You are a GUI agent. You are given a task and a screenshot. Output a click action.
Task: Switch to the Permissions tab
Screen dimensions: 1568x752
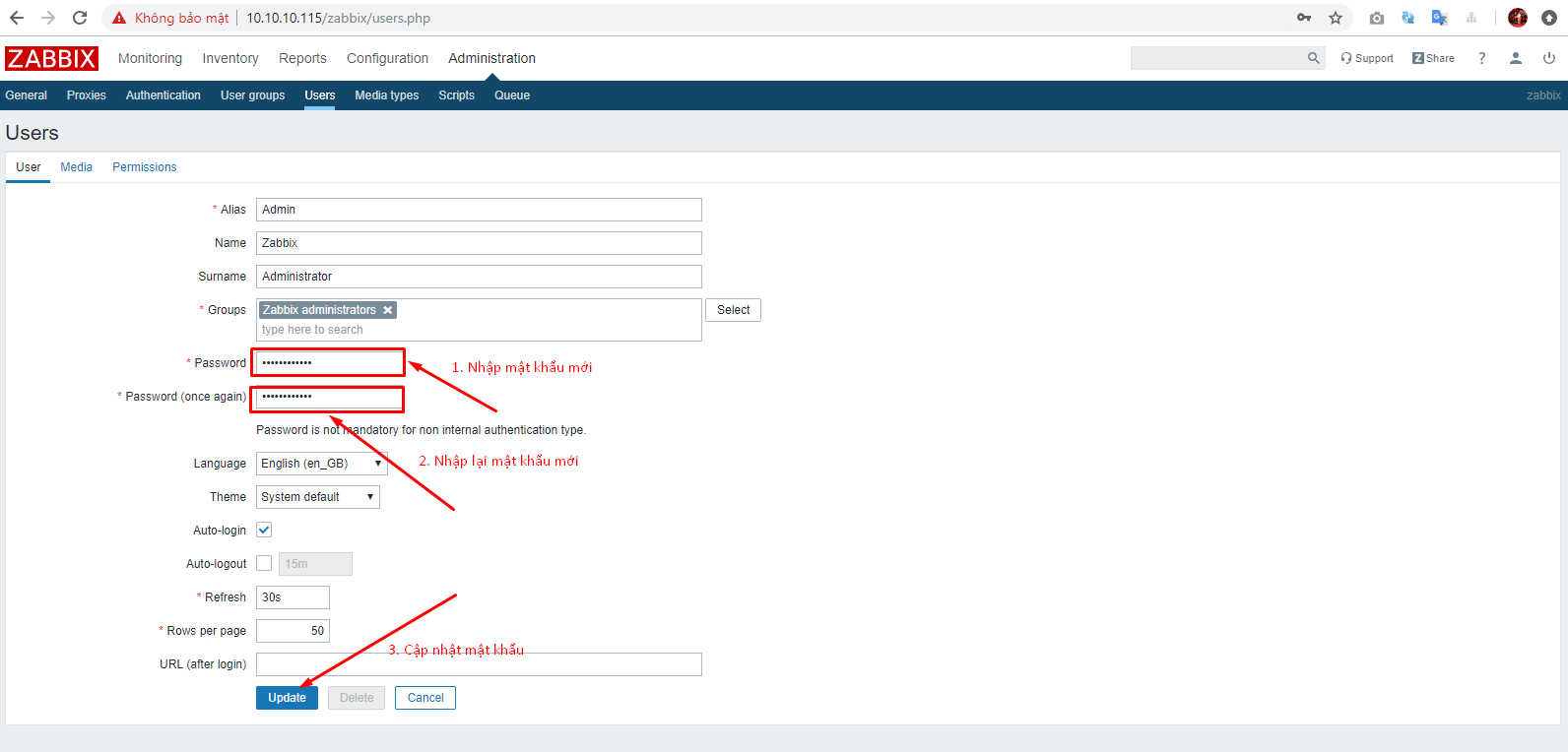coord(145,167)
